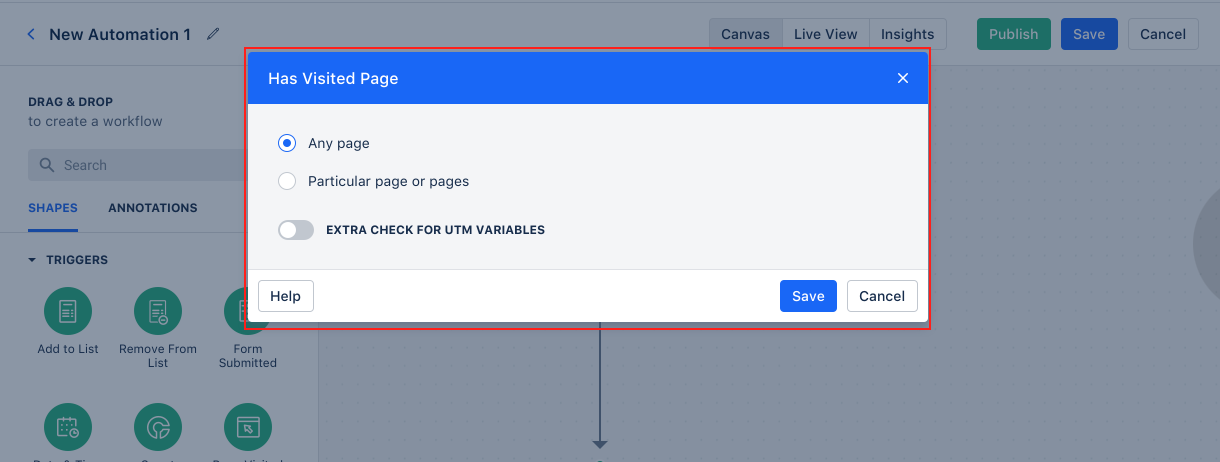Select the Any page radio option

point(287,143)
